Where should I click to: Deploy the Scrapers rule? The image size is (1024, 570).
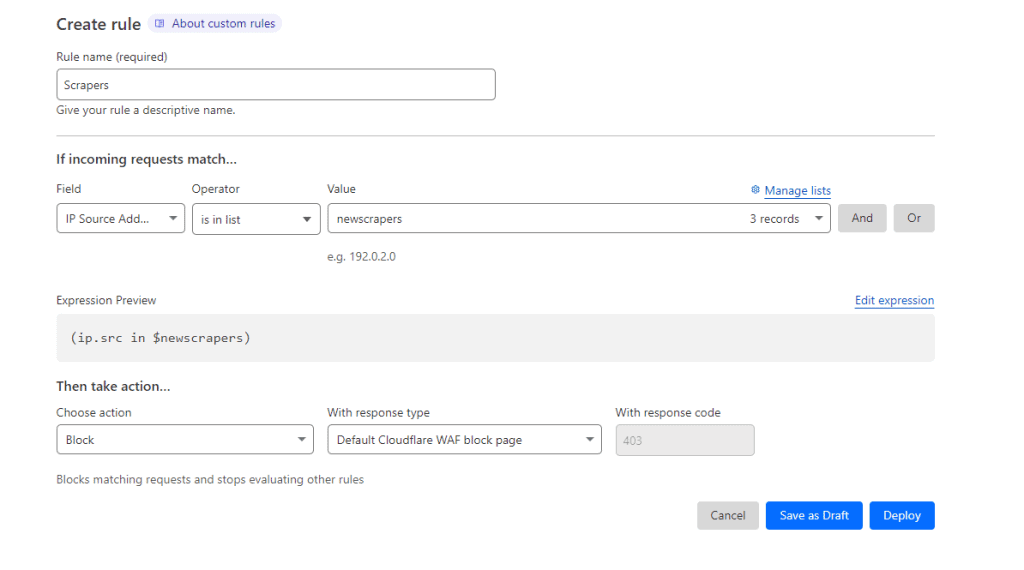[901, 516]
